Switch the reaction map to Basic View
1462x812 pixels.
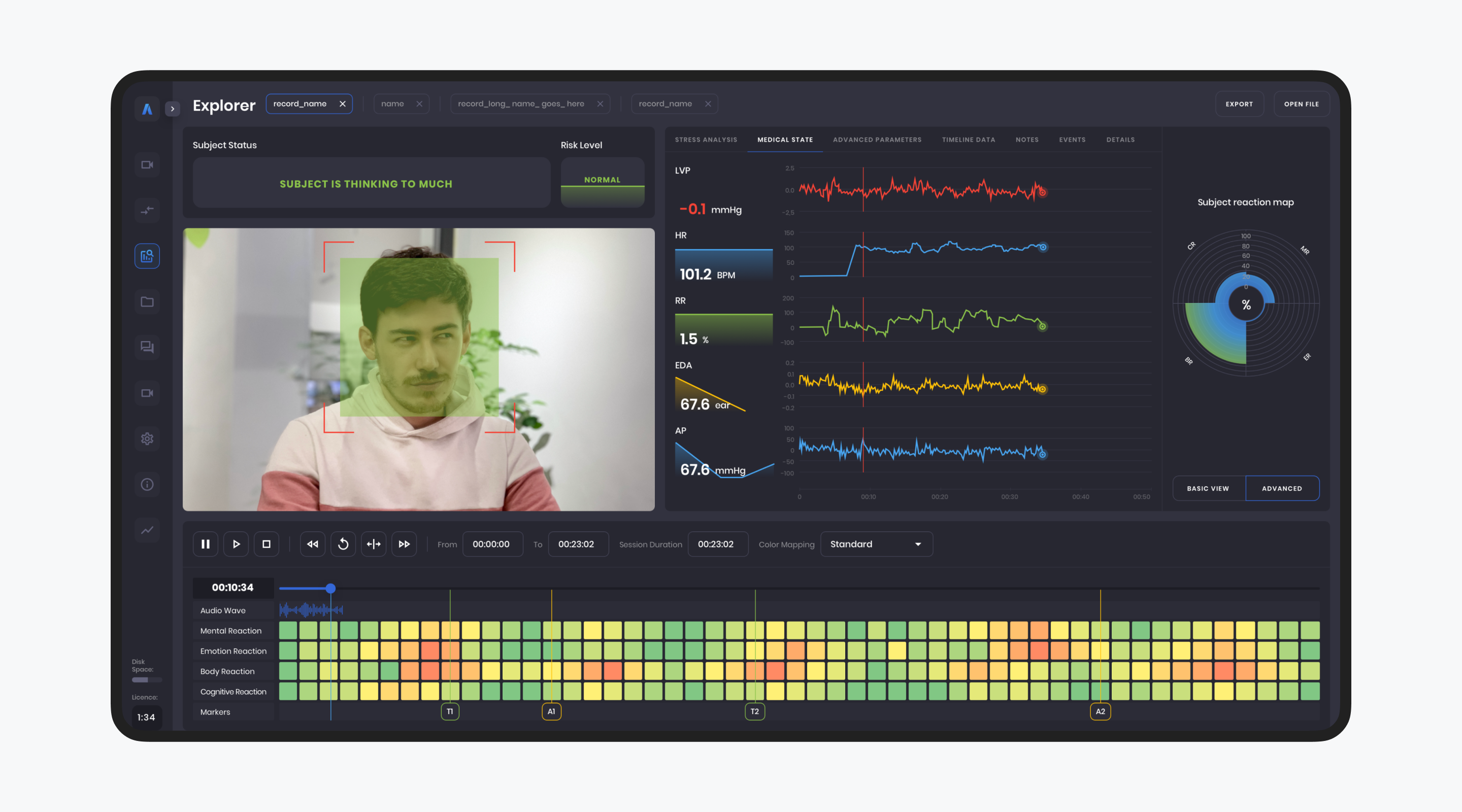point(1208,488)
